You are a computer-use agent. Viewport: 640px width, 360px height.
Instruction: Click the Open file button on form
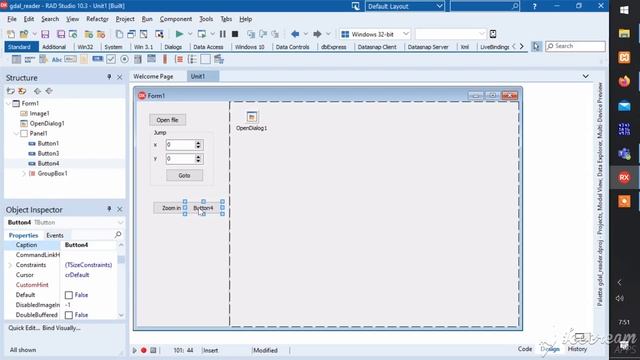[x=167, y=120]
